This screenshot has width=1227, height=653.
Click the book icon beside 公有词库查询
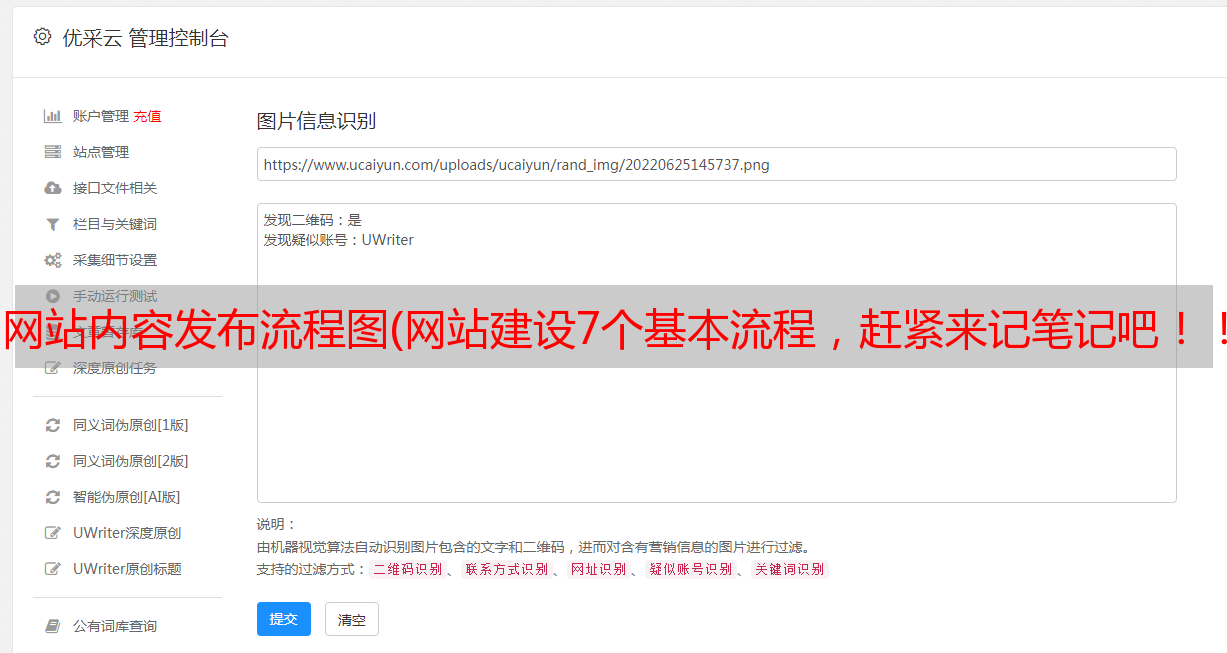tap(53, 626)
